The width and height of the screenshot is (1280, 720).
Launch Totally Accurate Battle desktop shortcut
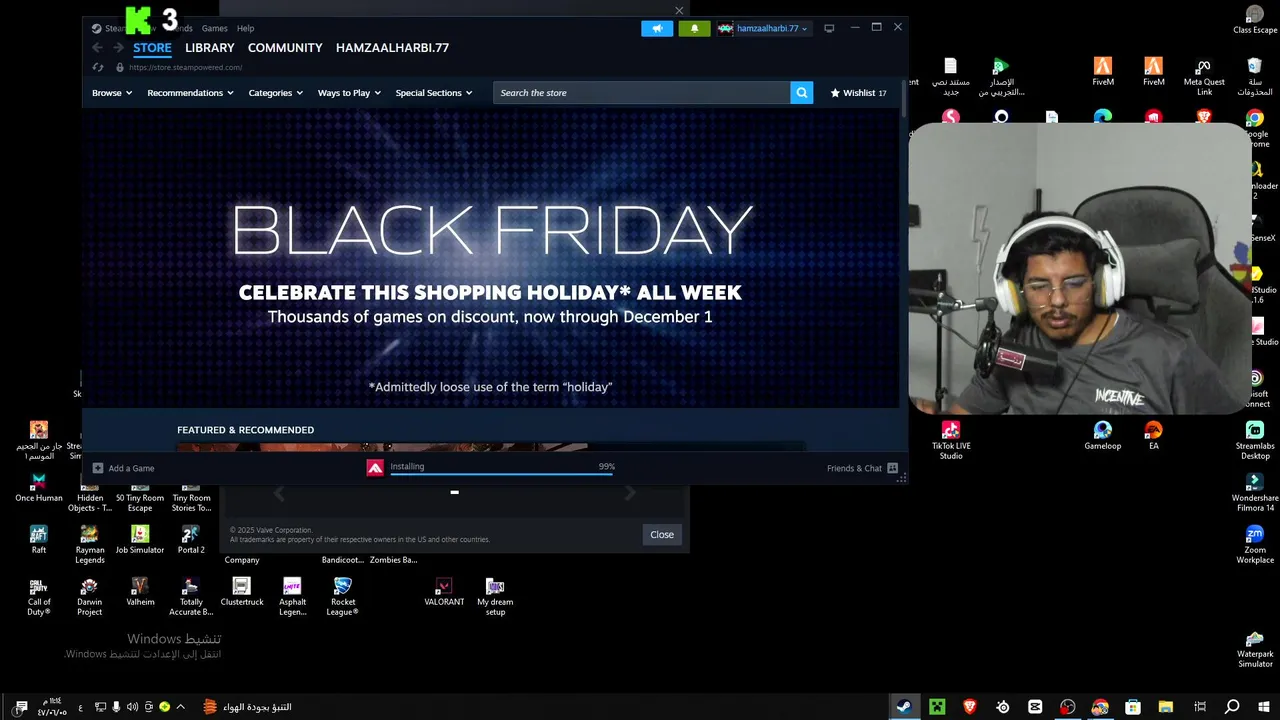(x=191, y=597)
